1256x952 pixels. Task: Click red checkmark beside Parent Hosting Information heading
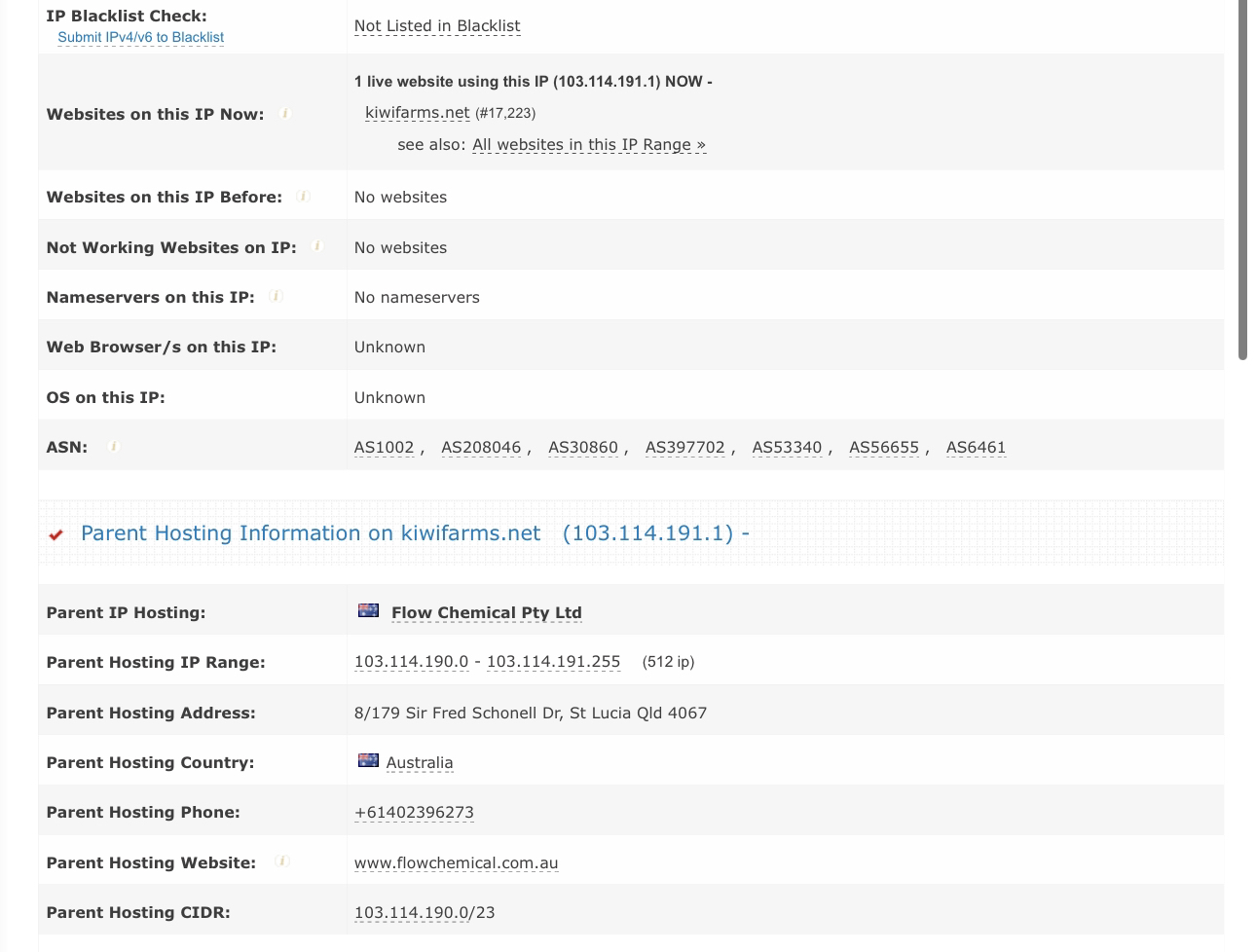click(x=56, y=534)
